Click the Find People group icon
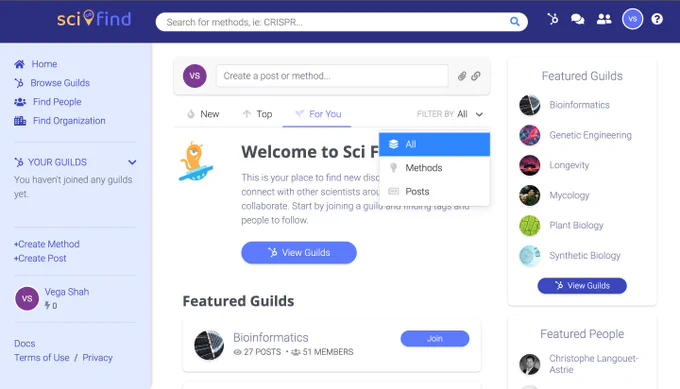The width and height of the screenshot is (680, 389). [x=20, y=102]
